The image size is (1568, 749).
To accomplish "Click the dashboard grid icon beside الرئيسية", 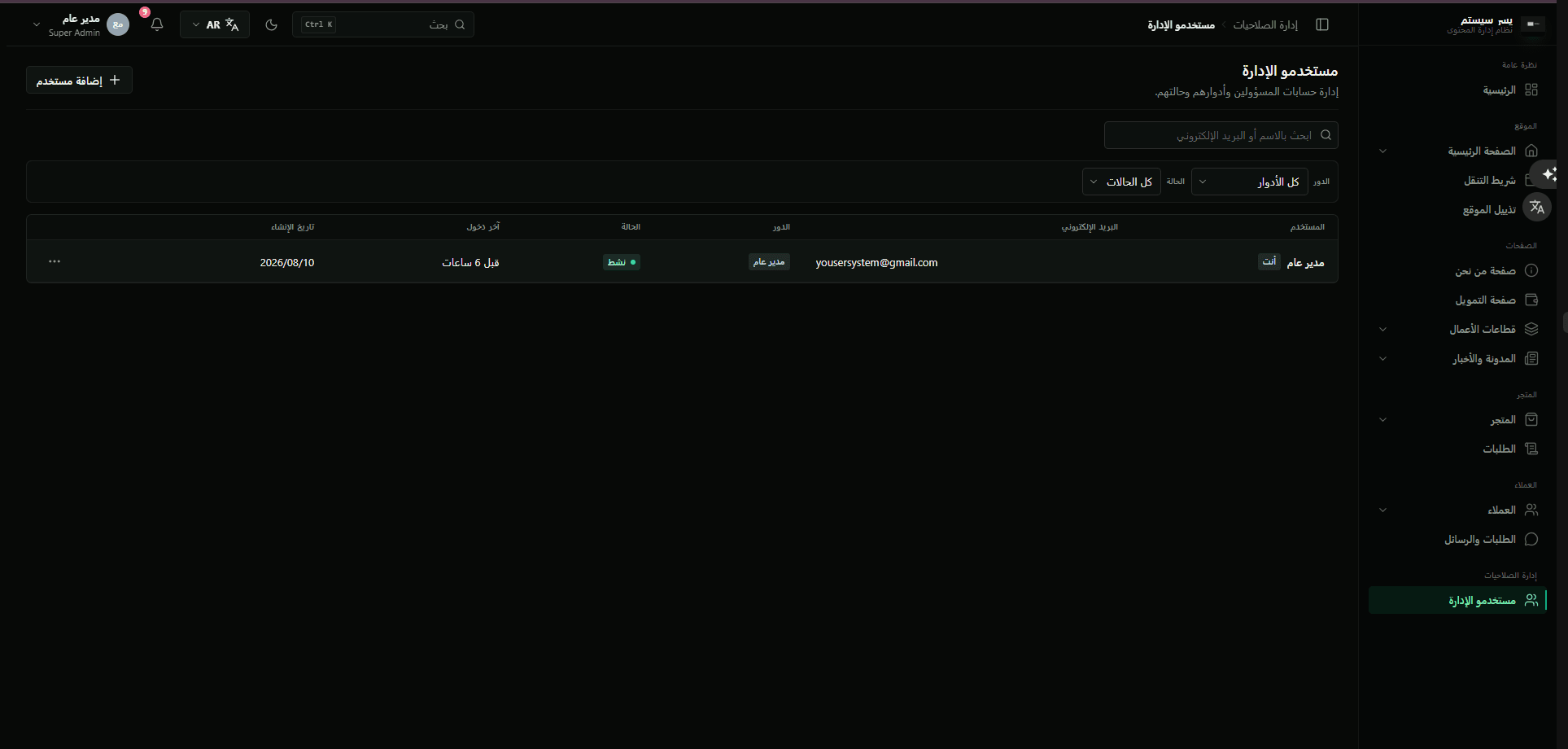I will point(1531,90).
